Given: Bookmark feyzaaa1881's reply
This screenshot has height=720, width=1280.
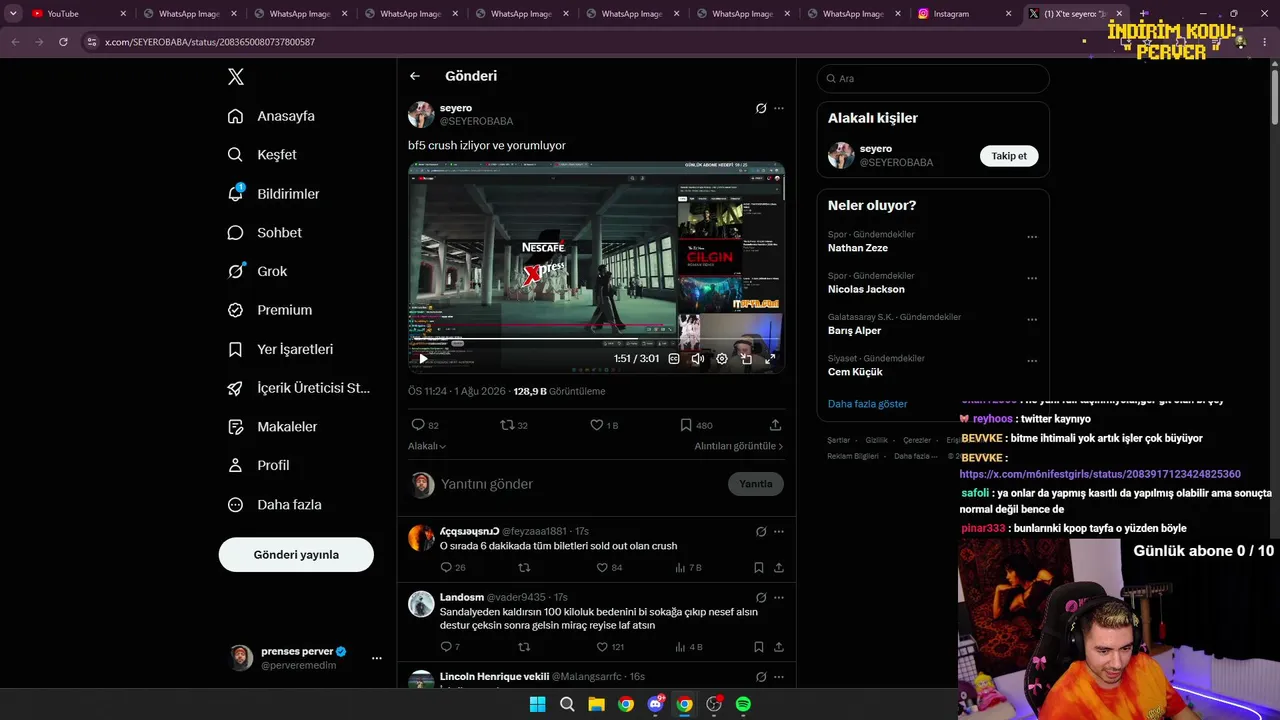Looking at the screenshot, I should point(759,568).
